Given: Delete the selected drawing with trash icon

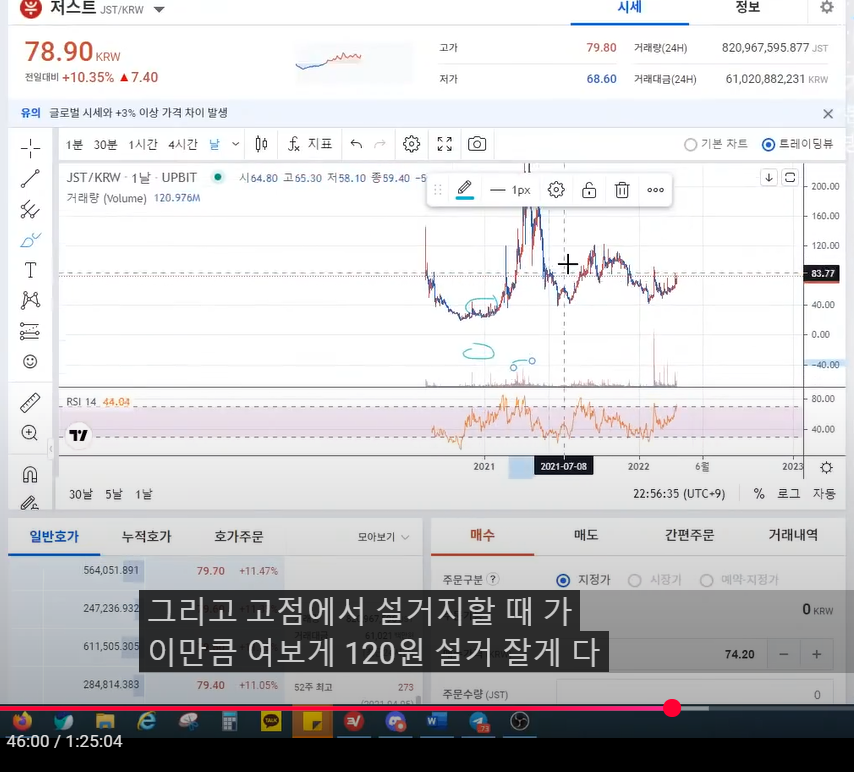Looking at the screenshot, I should coord(622,190).
